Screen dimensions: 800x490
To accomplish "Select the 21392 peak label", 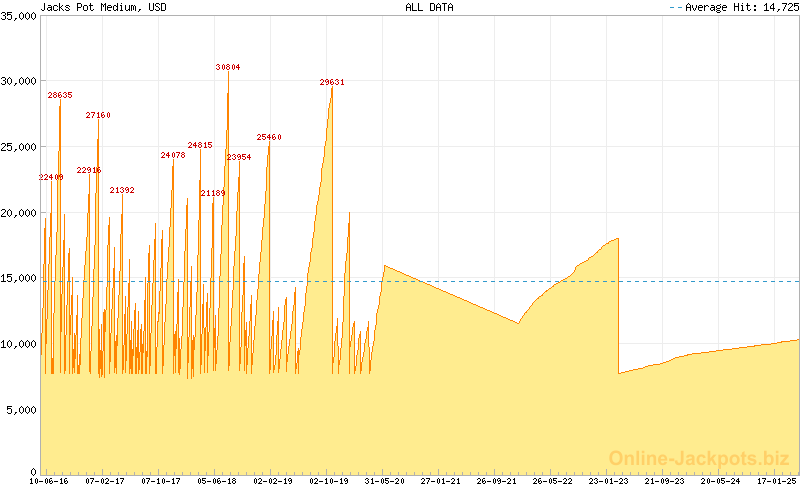I will 122,190.
